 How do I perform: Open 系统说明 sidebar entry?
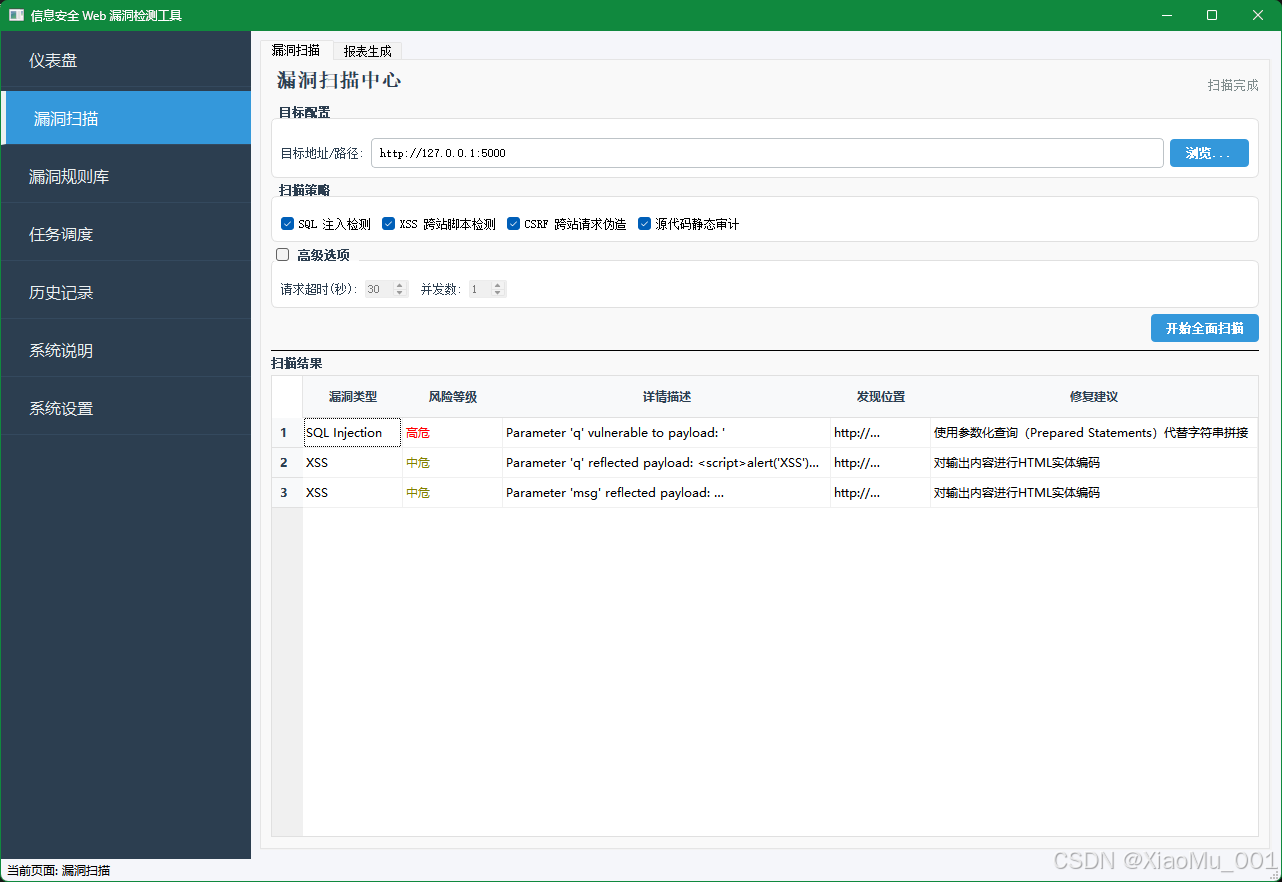pos(126,351)
